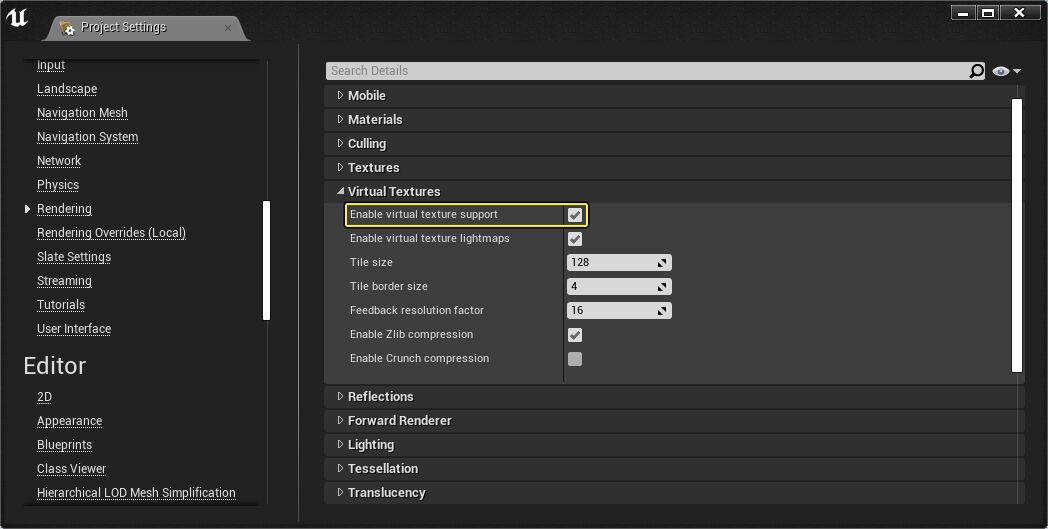The width and height of the screenshot is (1048, 529).
Task: Click Tile size spin arrow icon
Action: pyautogui.click(x=661, y=262)
